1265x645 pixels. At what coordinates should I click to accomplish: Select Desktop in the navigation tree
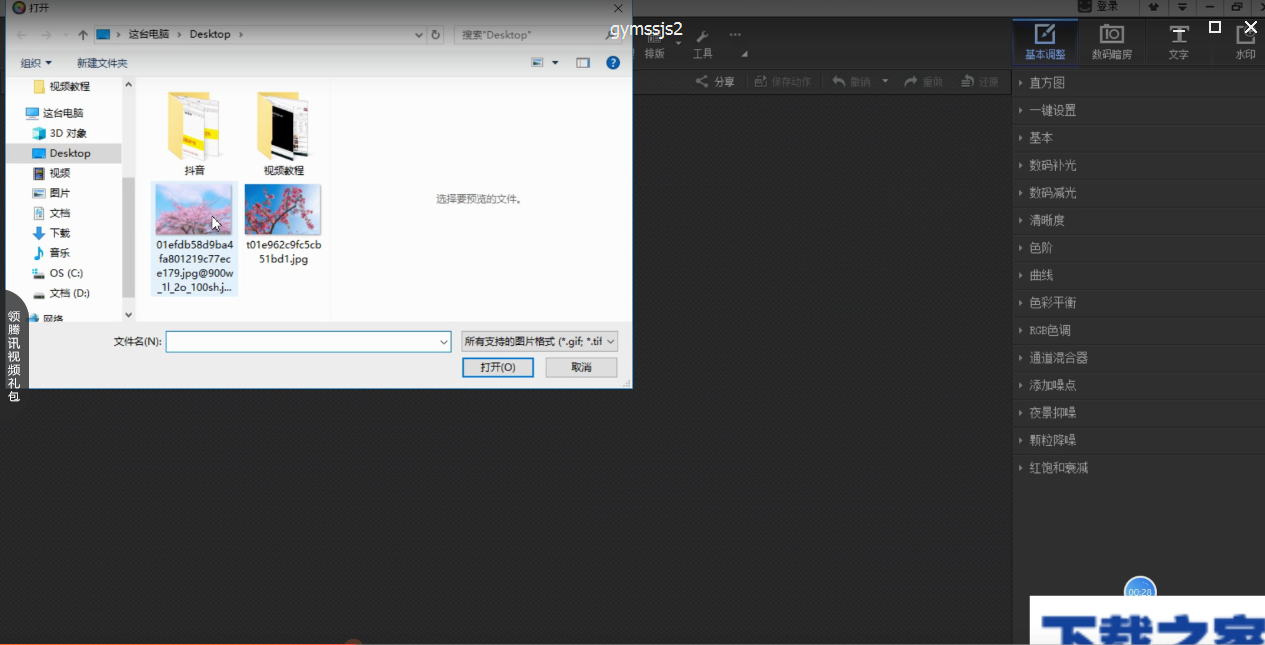(x=70, y=153)
